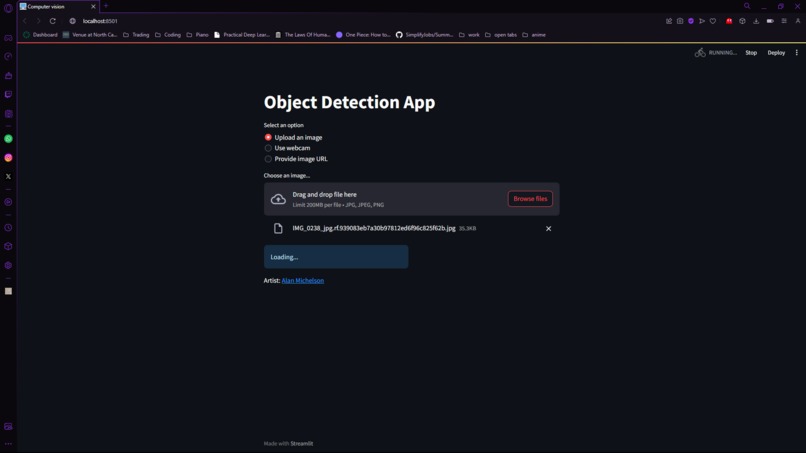Click the Deploy button
Screen dimensions: 806x453
776,52
